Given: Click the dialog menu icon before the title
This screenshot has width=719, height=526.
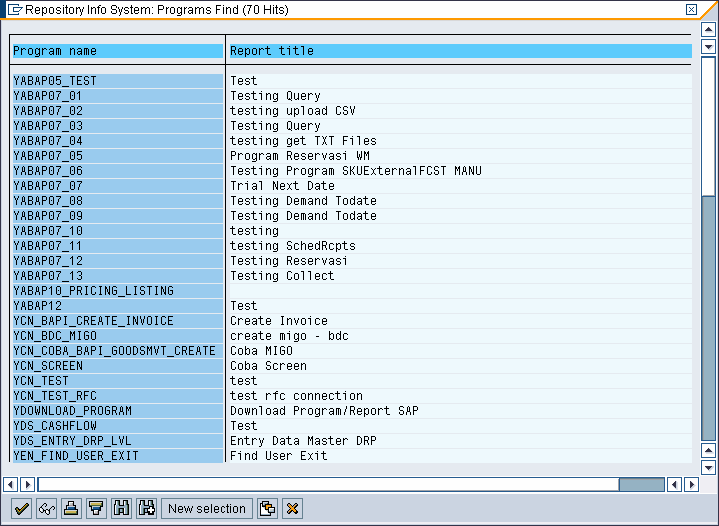Looking at the screenshot, I should (15, 10).
